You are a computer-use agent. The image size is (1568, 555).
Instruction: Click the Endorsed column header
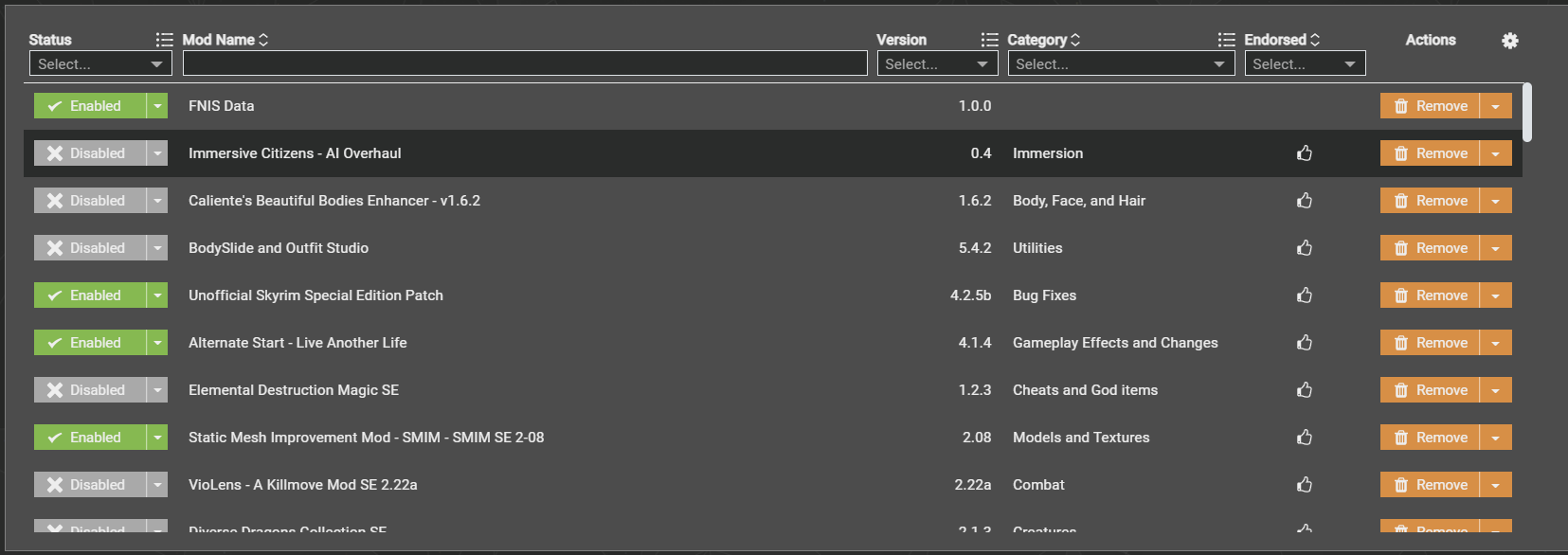click(1275, 40)
